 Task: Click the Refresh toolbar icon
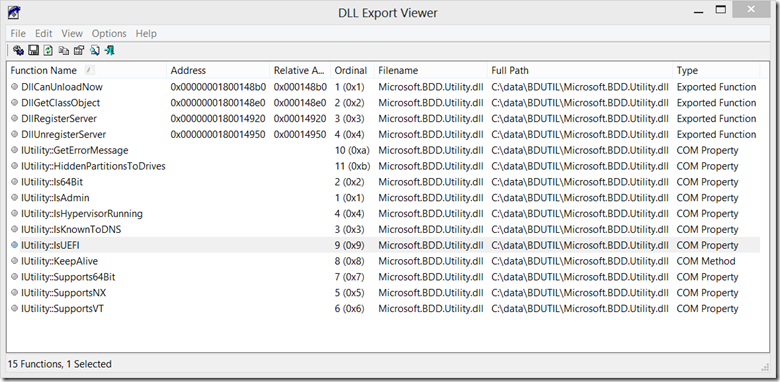tap(48, 50)
